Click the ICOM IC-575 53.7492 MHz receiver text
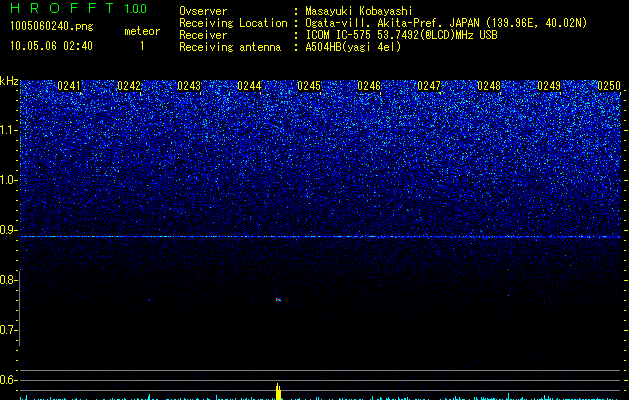This screenshot has width=629, height=400. [x=401, y=35]
